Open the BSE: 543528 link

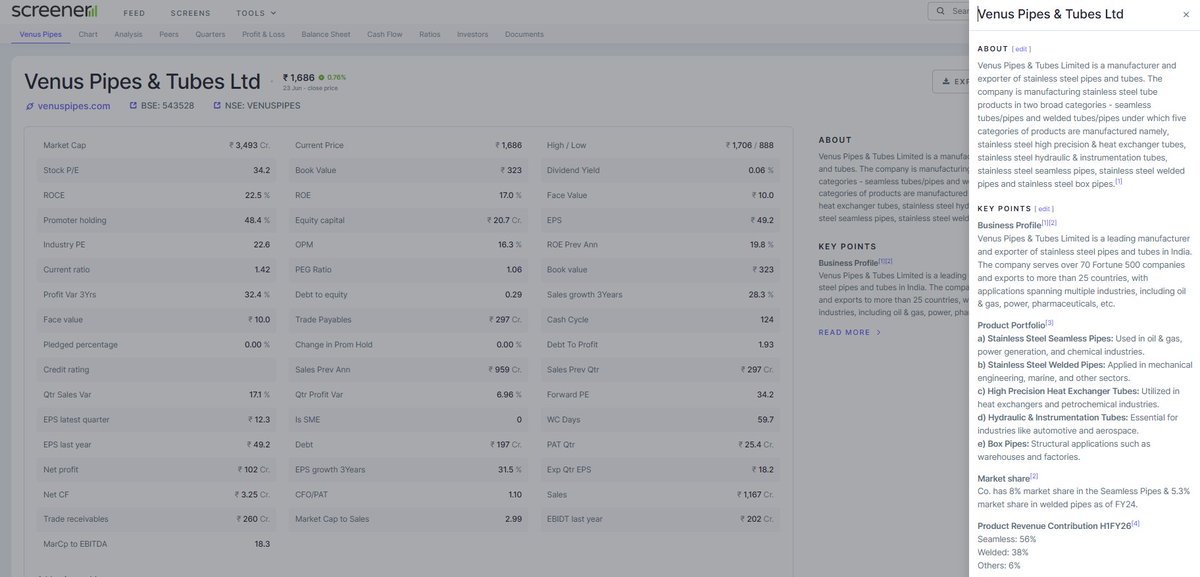point(168,106)
